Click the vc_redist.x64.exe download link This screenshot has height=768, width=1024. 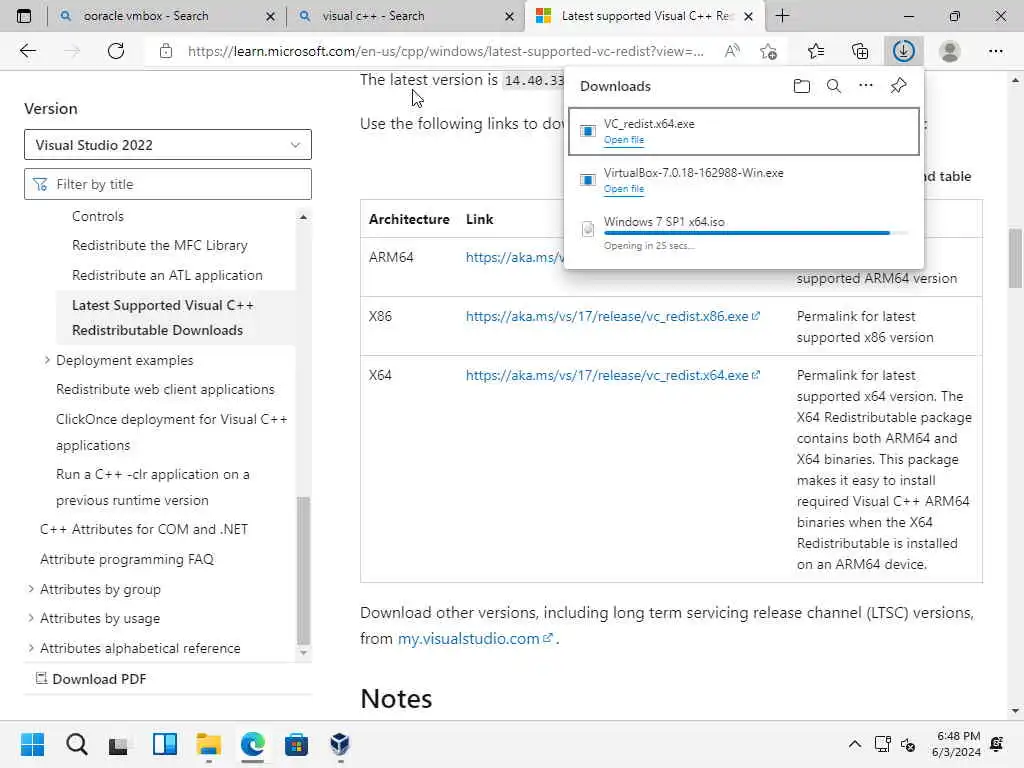click(x=613, y=375)
